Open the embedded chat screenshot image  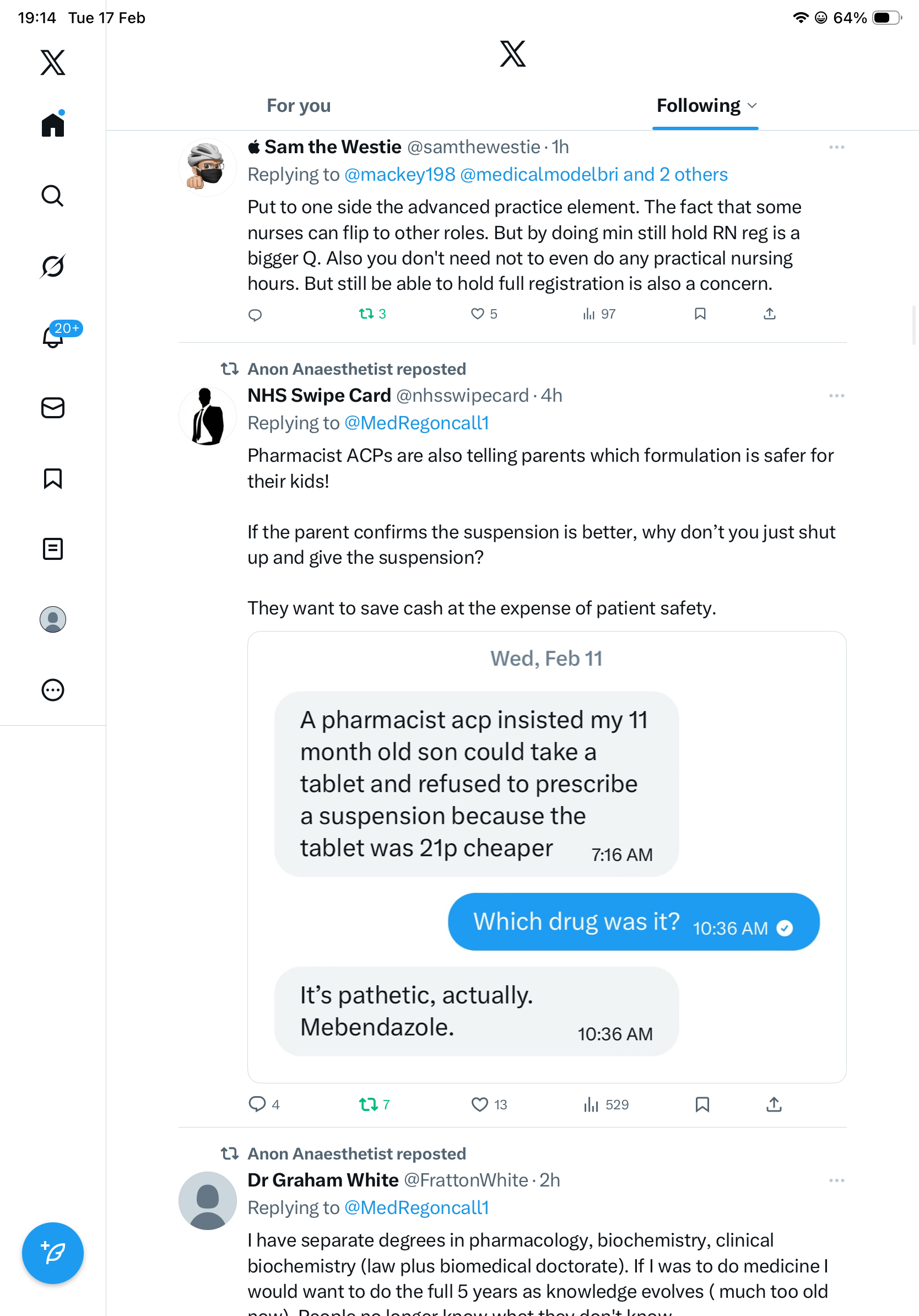[x=547, y=857]
